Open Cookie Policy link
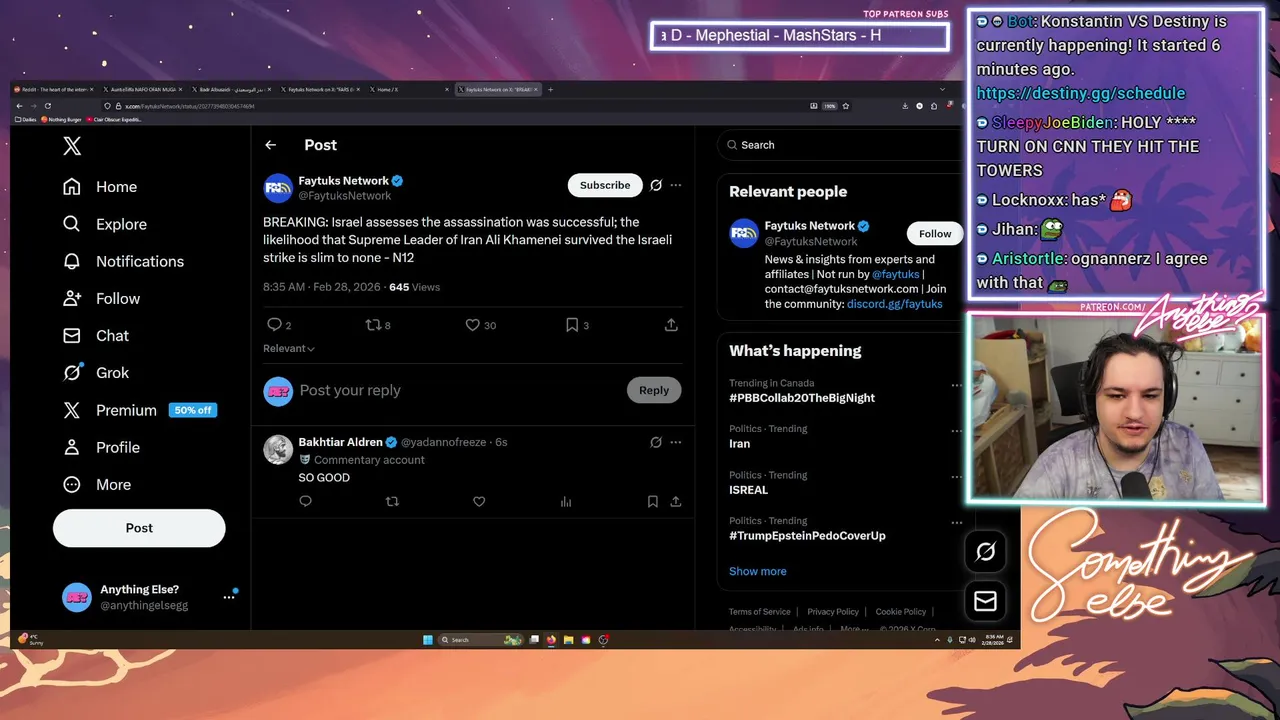Image resolution: width=1280 pixels, height=720 pixels. point(901,612)
